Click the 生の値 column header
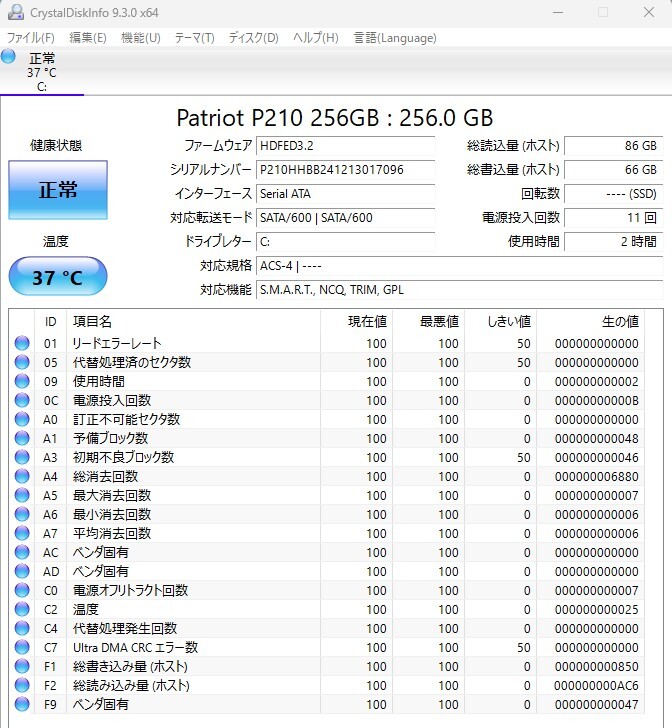The image size is (672, 728). pyautogui.click(x=590, y=321)
